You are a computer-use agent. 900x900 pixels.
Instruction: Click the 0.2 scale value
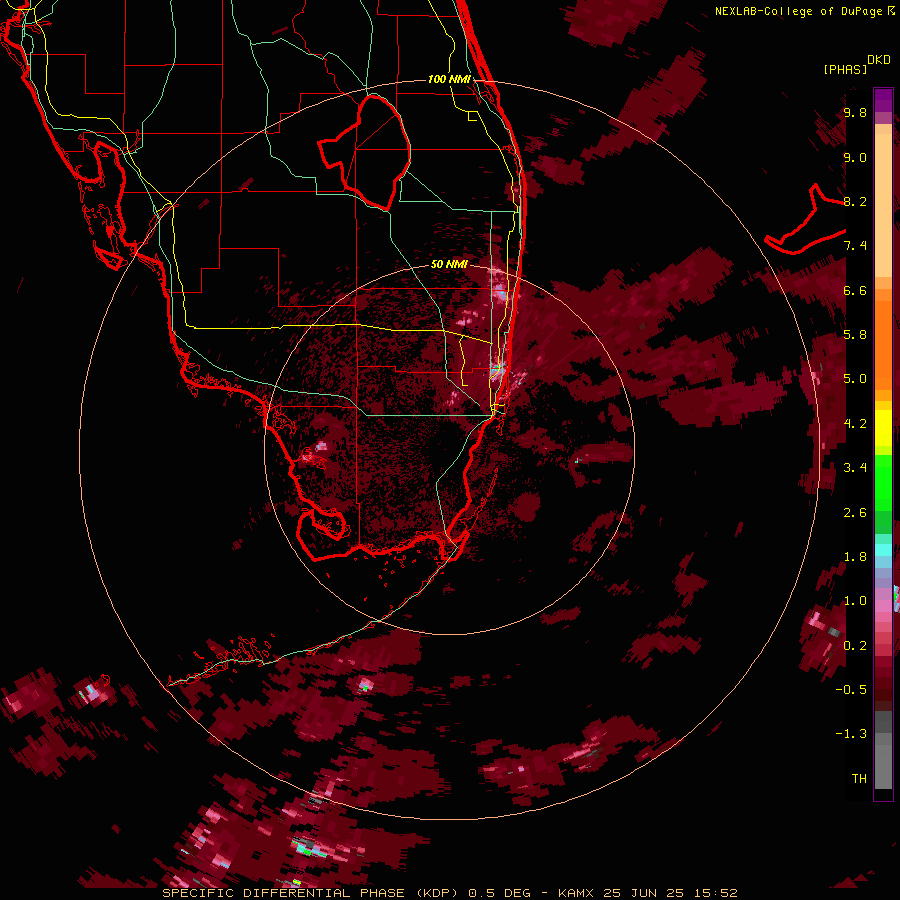pyautogui.click(x=855, y=646)
